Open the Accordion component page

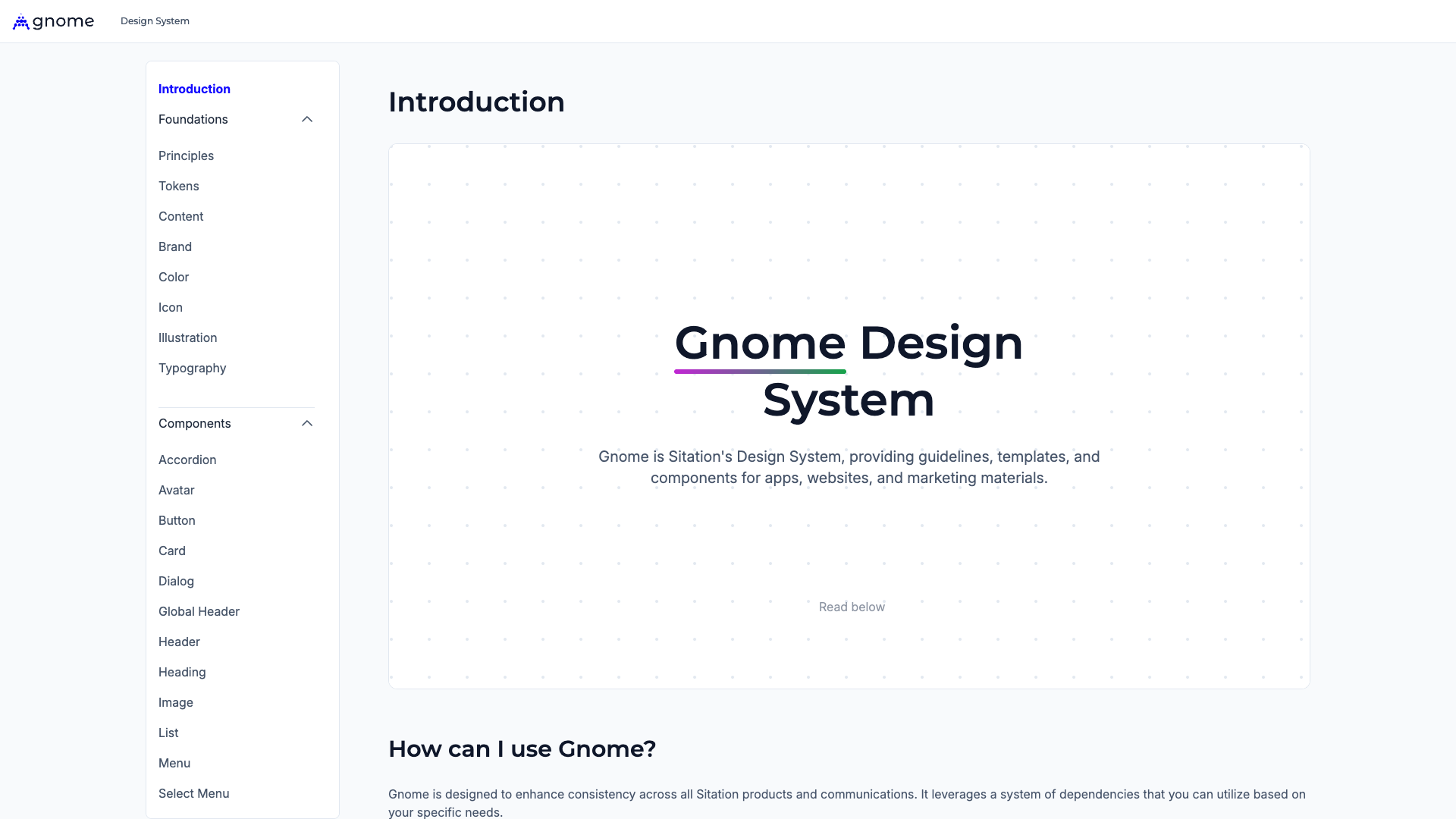(187, 460)
